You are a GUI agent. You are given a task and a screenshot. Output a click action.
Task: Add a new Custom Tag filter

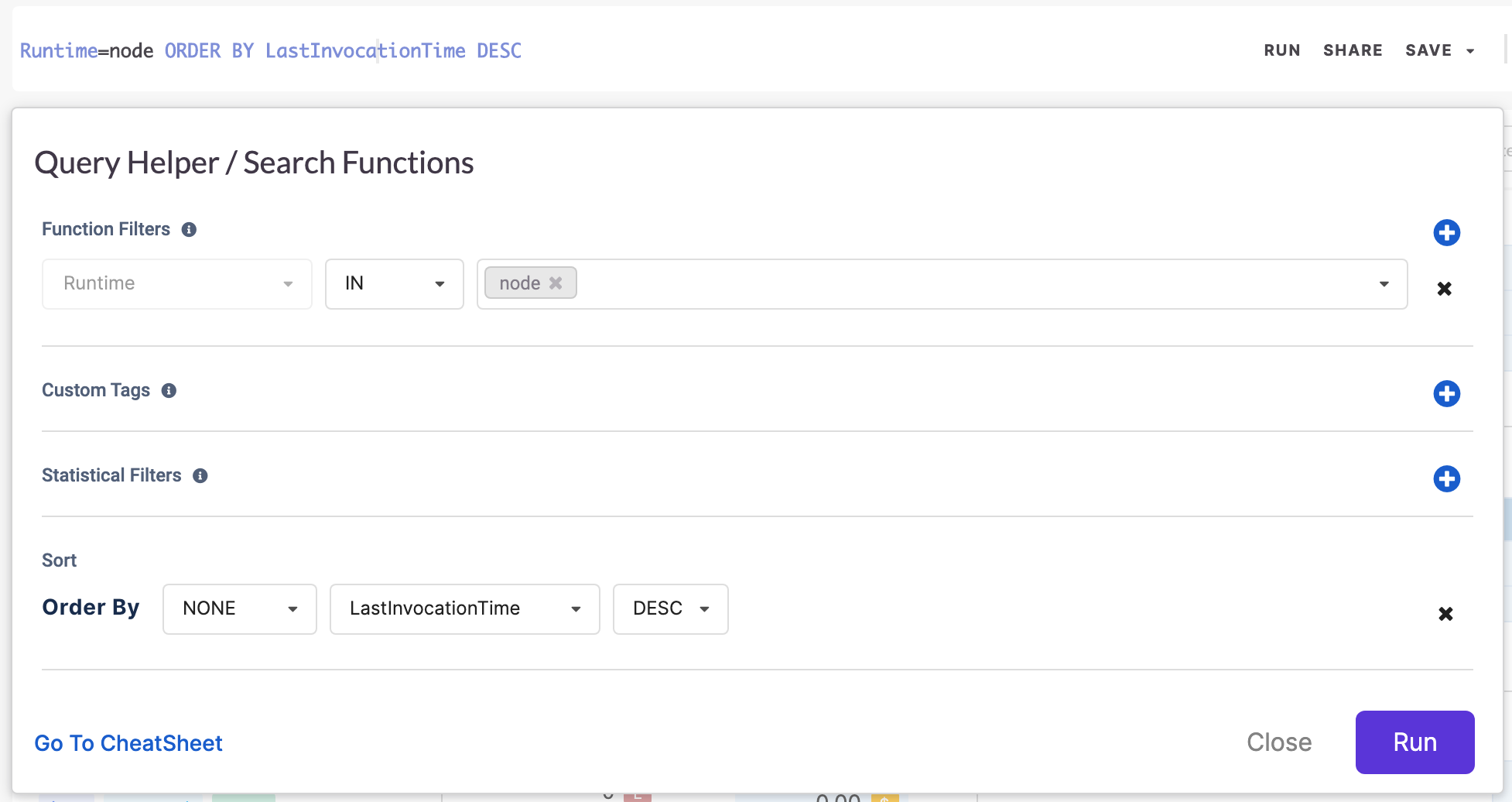(x=1446, y=393)
